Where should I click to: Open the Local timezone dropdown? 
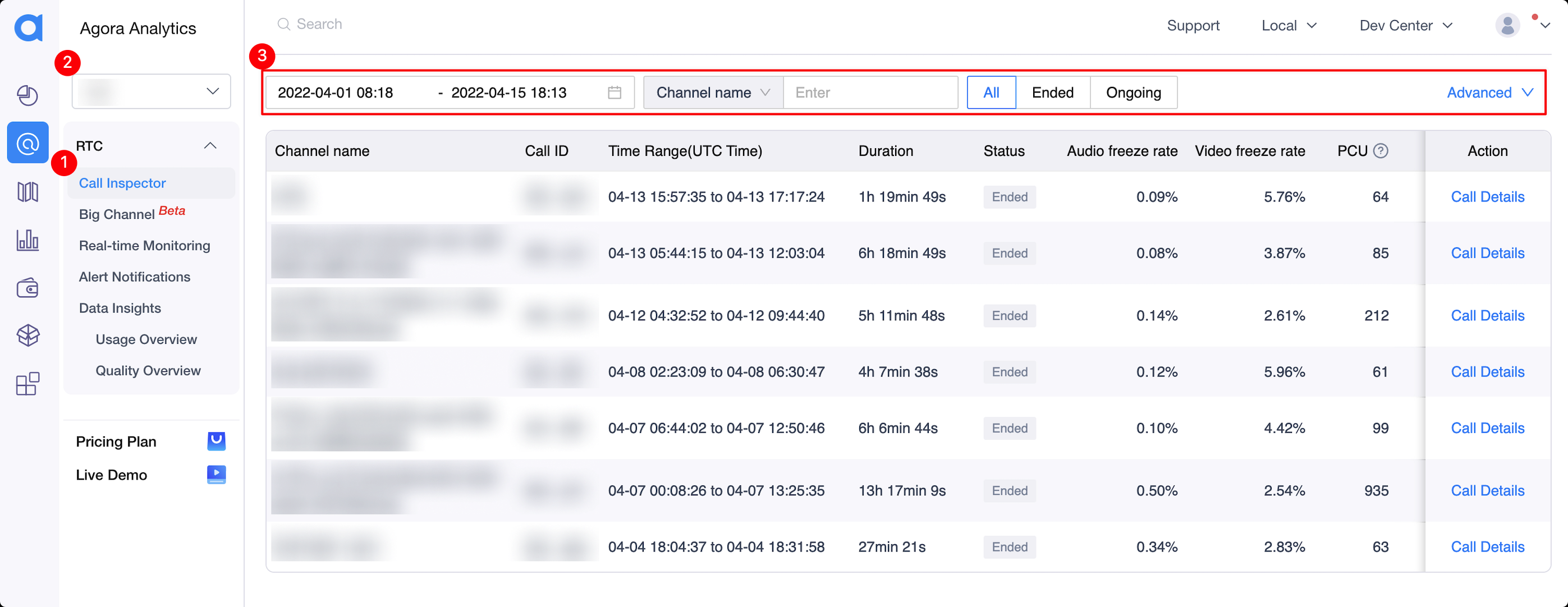[1289, 26]
